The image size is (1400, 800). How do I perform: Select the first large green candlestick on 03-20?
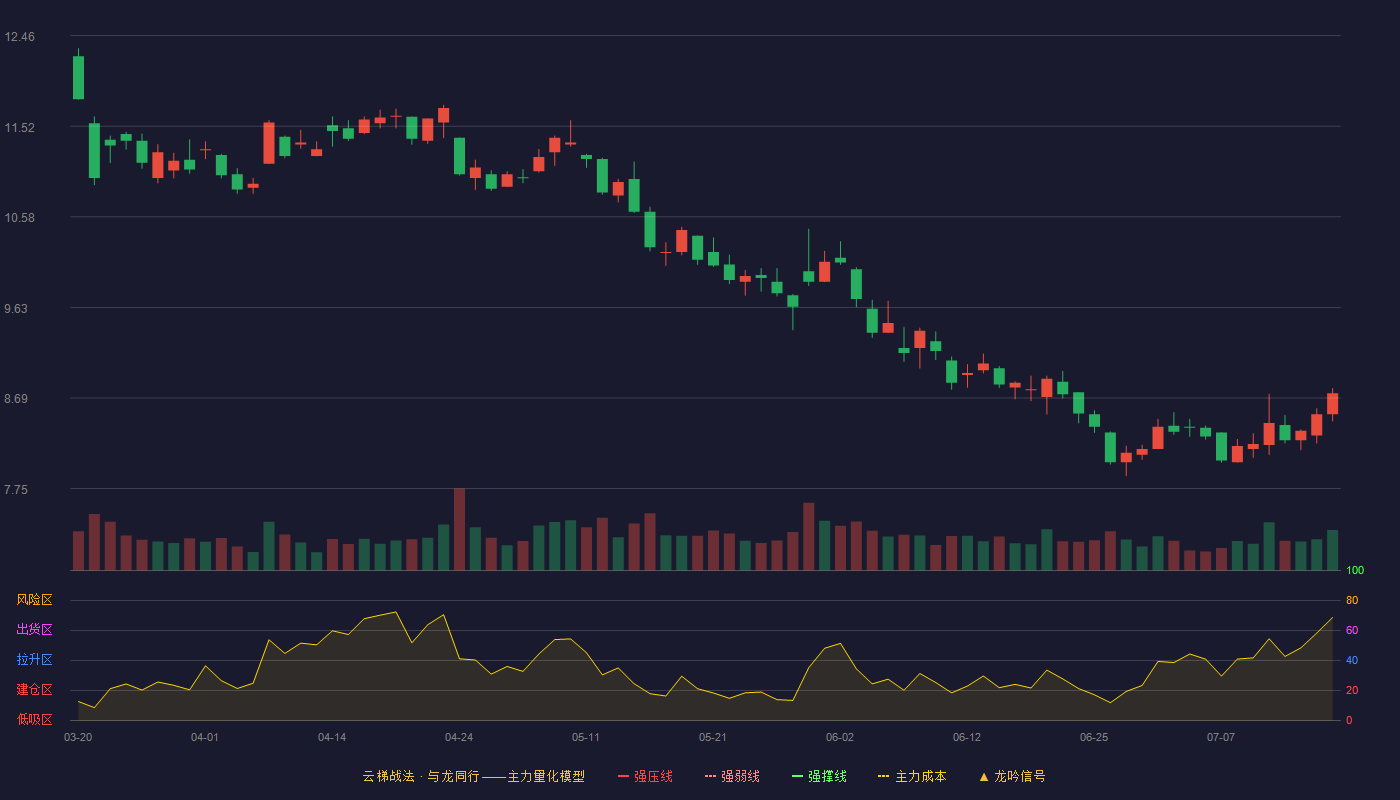[x=78, y=77]
